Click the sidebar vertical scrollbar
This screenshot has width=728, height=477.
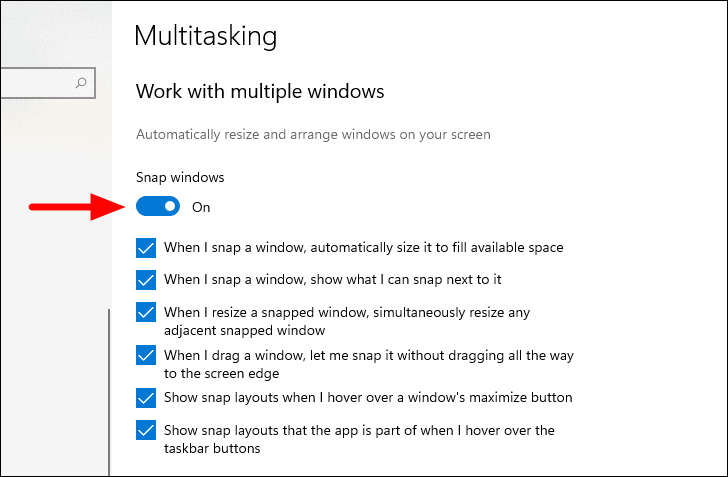109,392
